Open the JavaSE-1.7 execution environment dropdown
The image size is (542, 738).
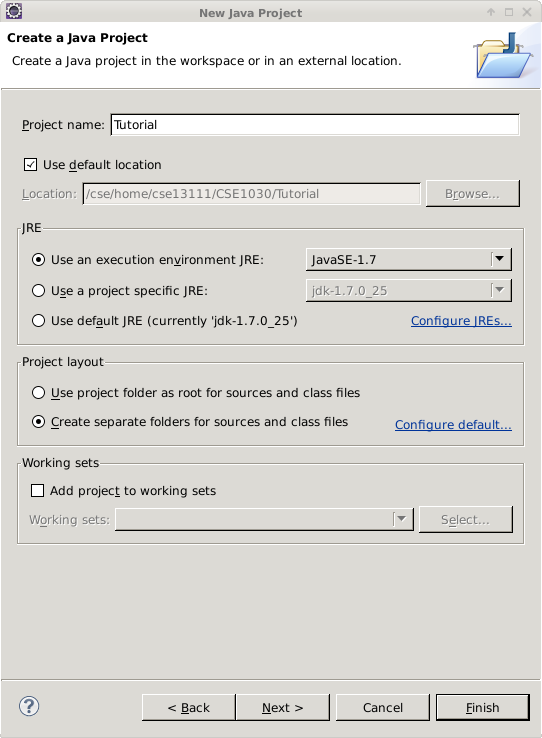click(408, 259)
